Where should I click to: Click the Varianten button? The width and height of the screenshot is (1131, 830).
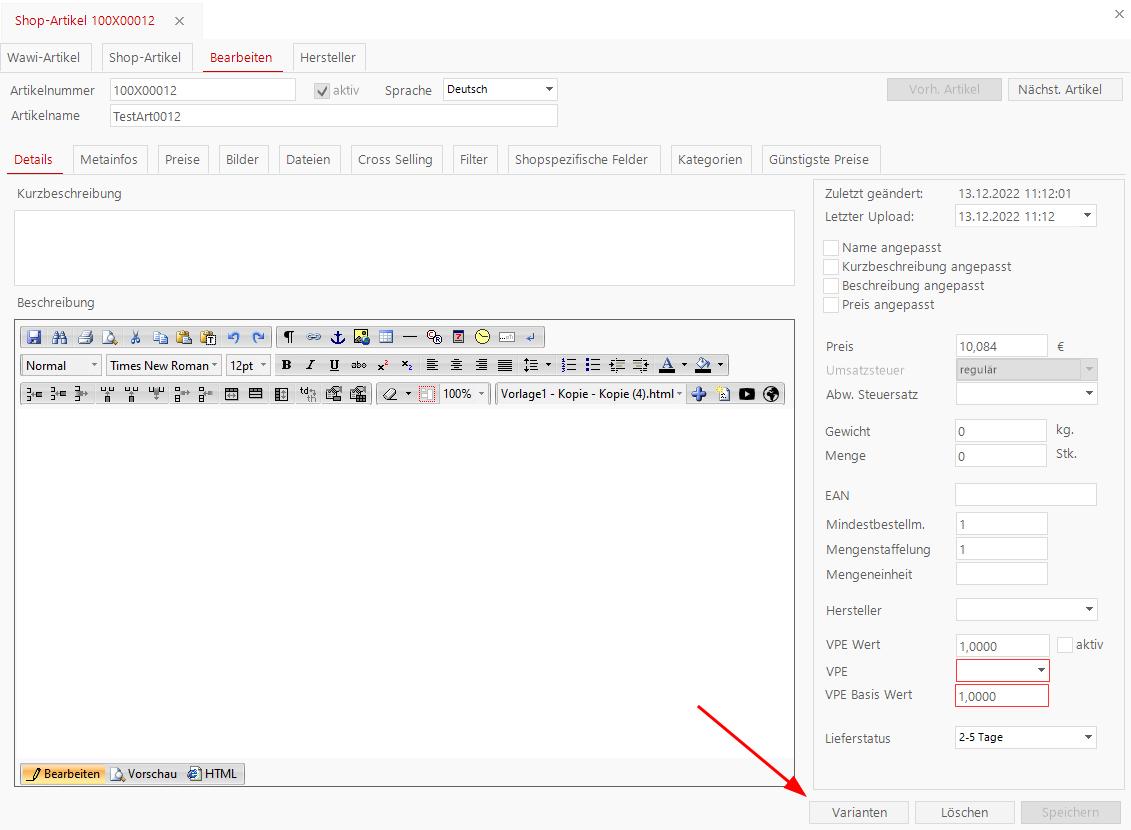(859, 813)
